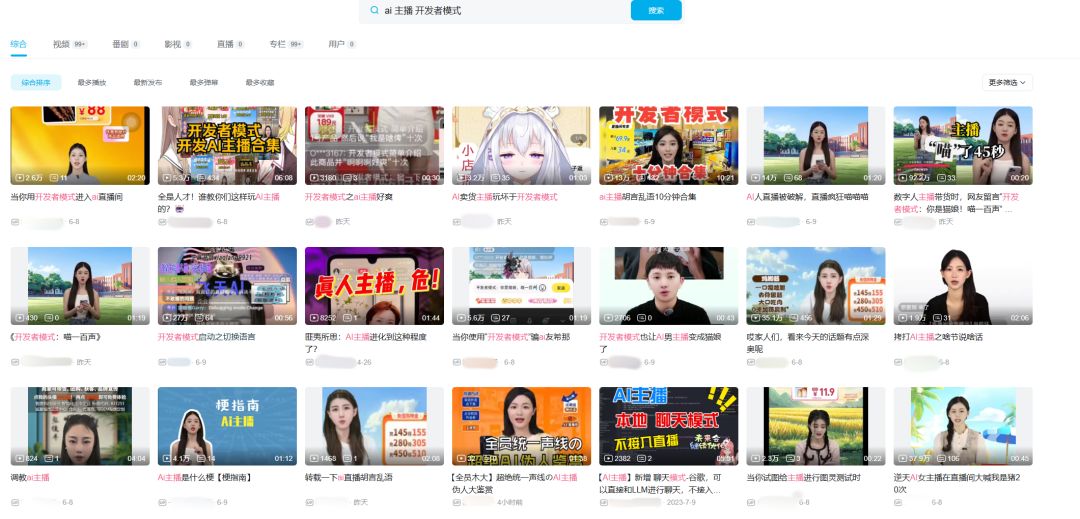Image resolution: width=1080 pixels, height=519 pixels.
Task: Click the uploader icon under '《开发者模式：喵一百声》'
Action: click(x=14, y=362)
